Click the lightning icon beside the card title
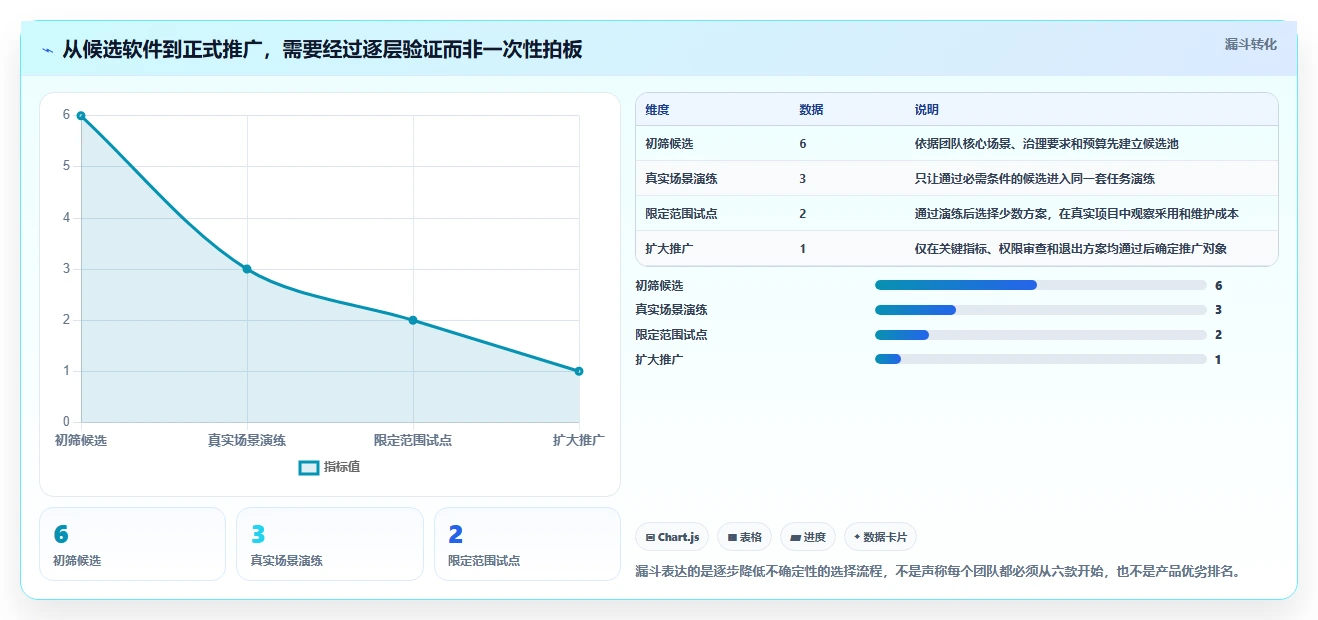The image size is (1318, 620). point(47,50)
